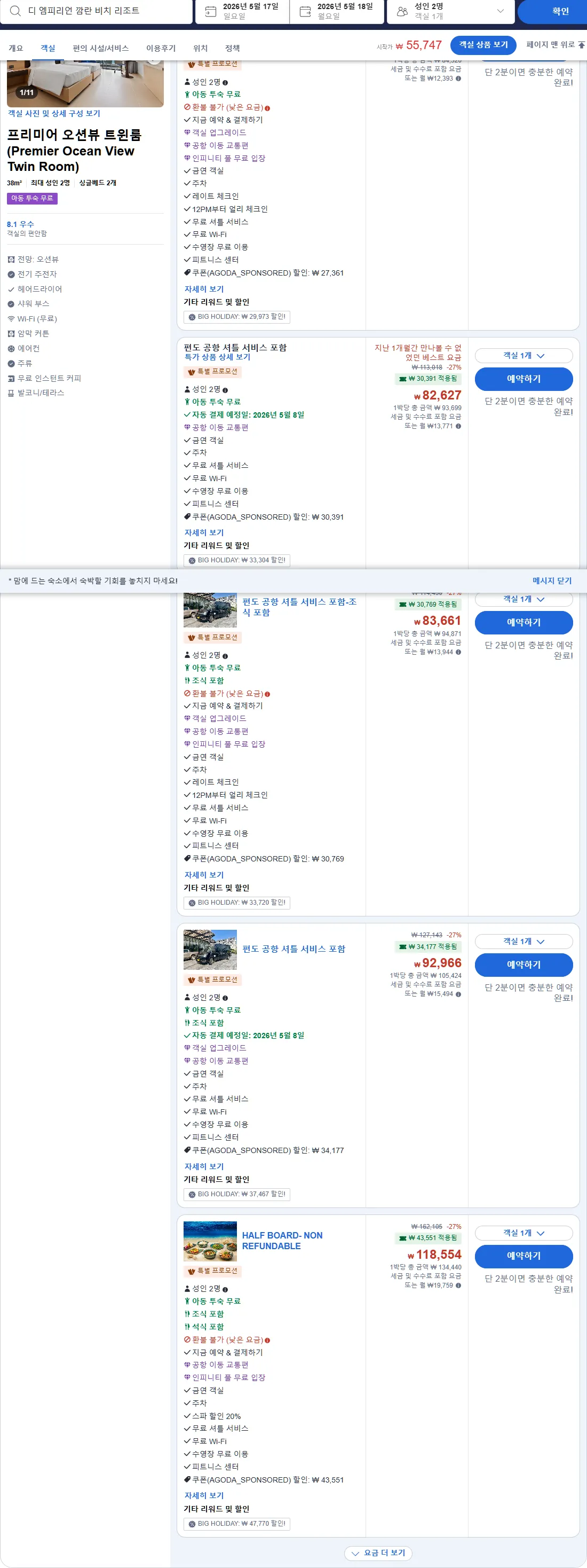This screenshot has height=1568, width=587.
Task: Switch to the 개요 tab
Action: coord(15,48)
